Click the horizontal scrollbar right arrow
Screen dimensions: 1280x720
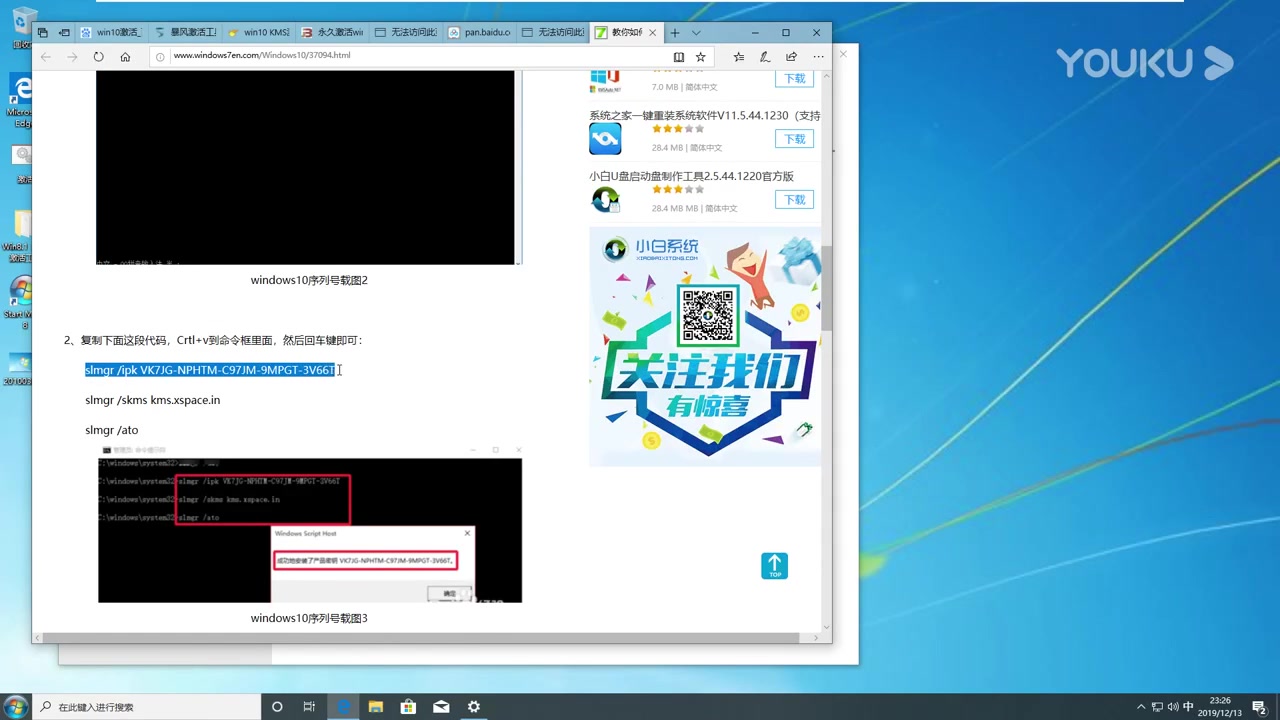click(817, 637)
